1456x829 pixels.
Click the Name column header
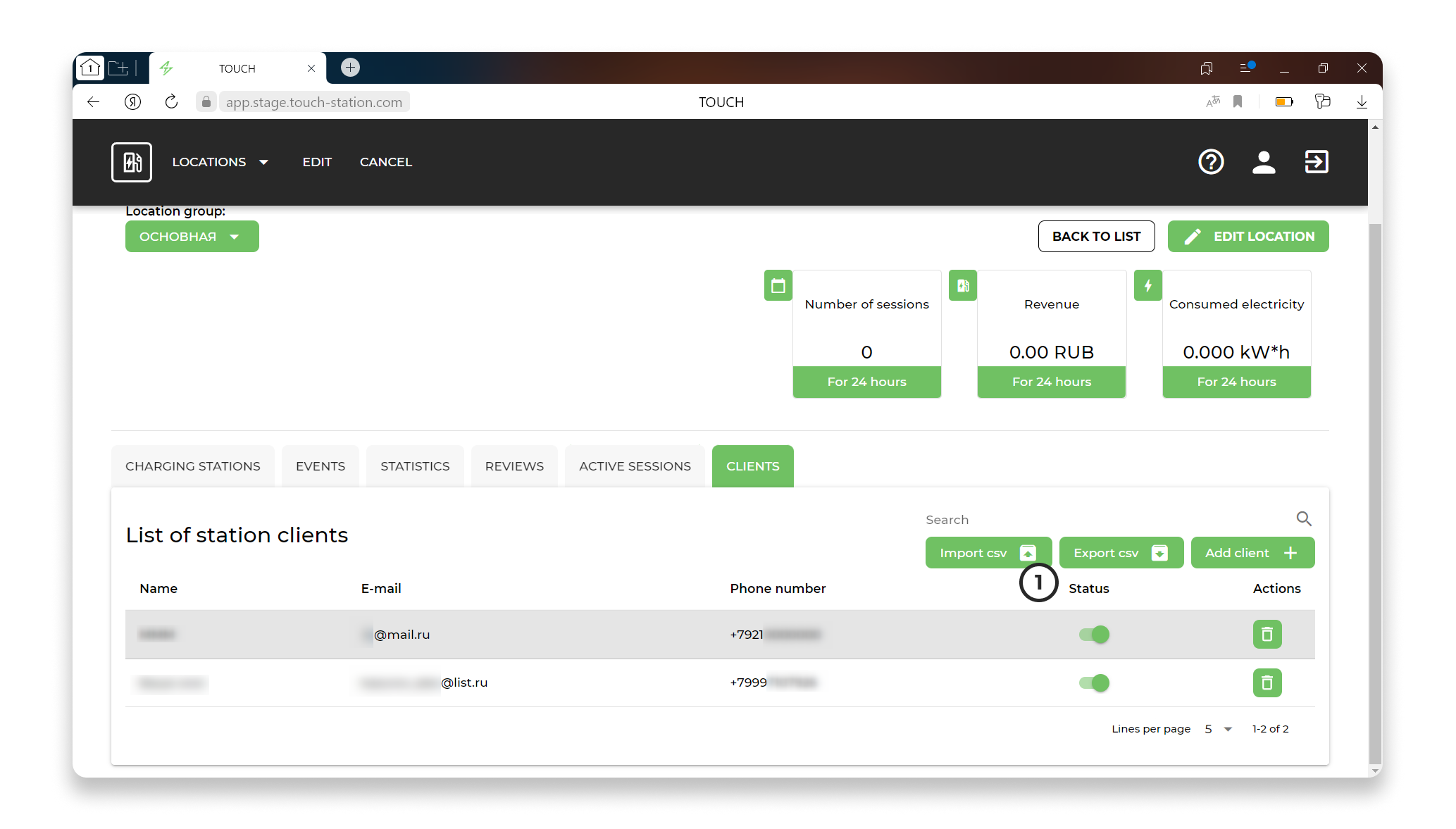tap(158, 589)
